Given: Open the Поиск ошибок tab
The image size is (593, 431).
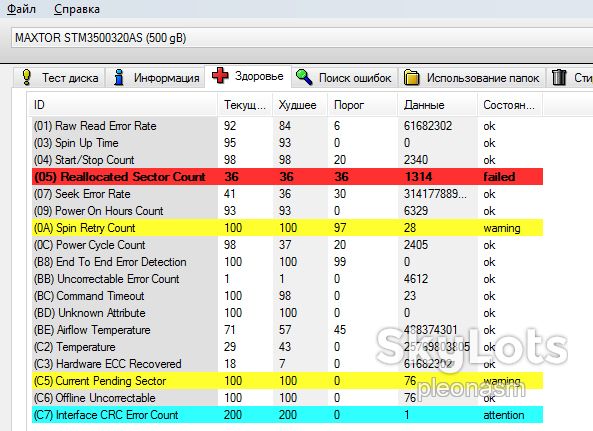Looking at the screenshot, I should 345,78.
